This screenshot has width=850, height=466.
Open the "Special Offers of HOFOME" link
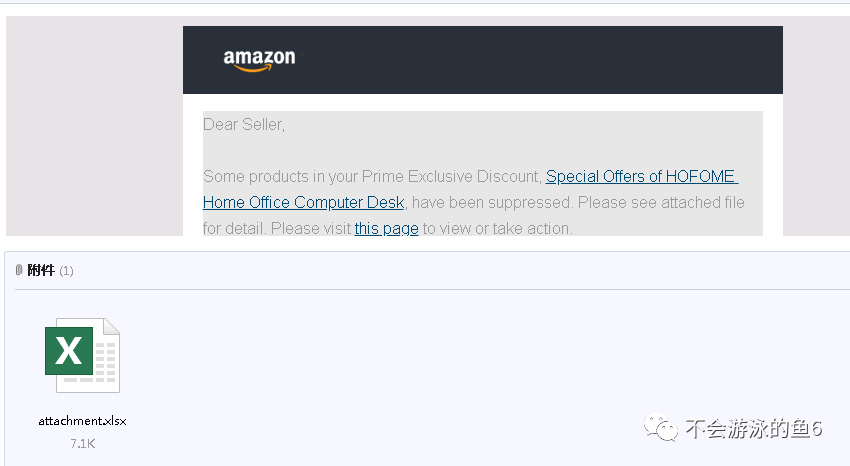point(641,176)
